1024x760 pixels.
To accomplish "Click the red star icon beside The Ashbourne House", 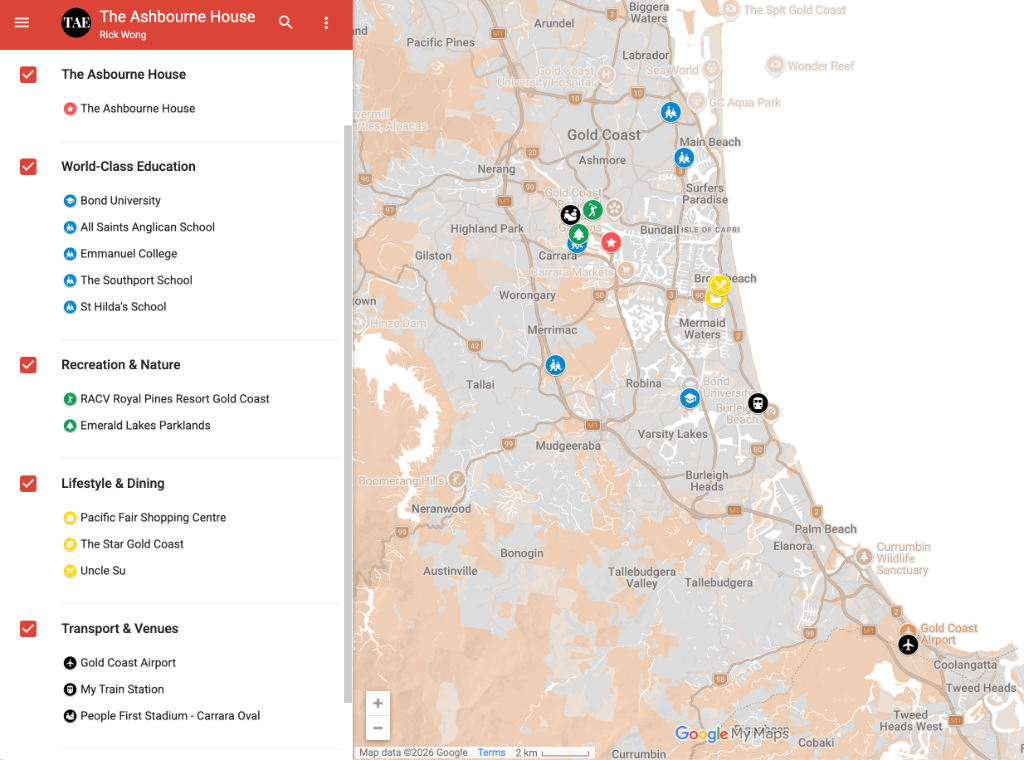I will pos(70,109).
